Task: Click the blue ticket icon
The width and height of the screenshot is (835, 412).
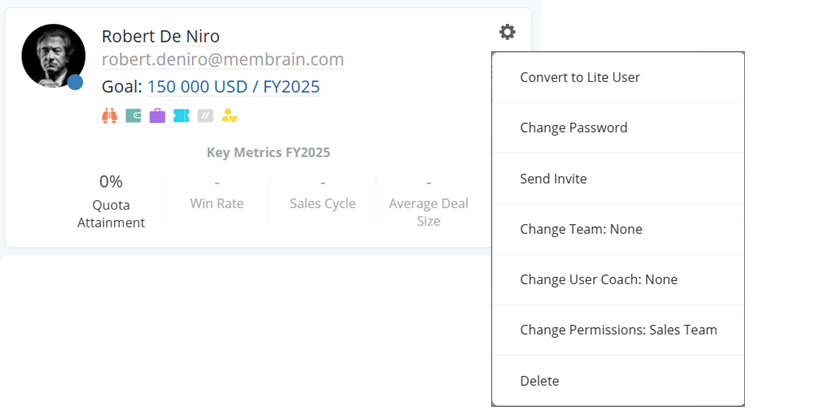Action: coord(181,116)
